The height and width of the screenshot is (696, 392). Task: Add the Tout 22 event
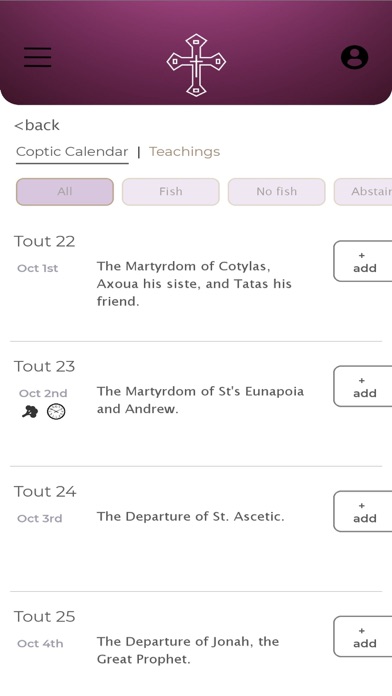tap(363, 261)
